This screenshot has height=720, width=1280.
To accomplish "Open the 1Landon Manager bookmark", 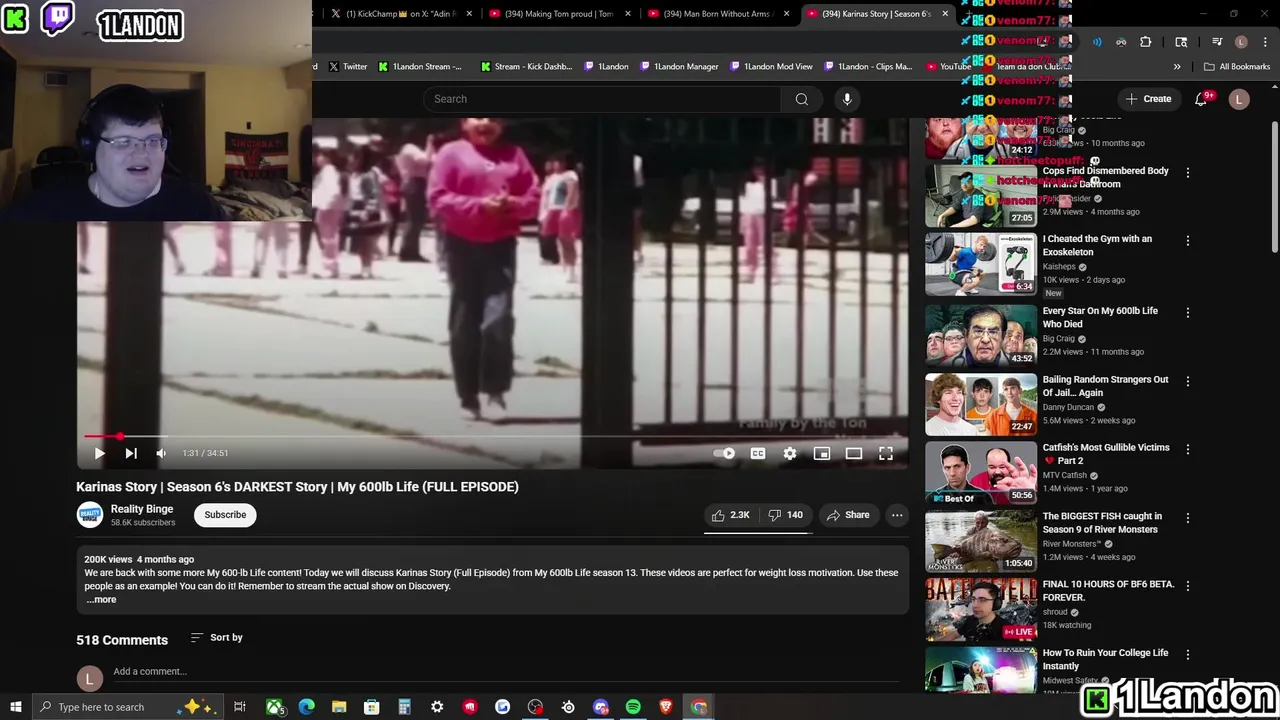I will tap(679, 66).
